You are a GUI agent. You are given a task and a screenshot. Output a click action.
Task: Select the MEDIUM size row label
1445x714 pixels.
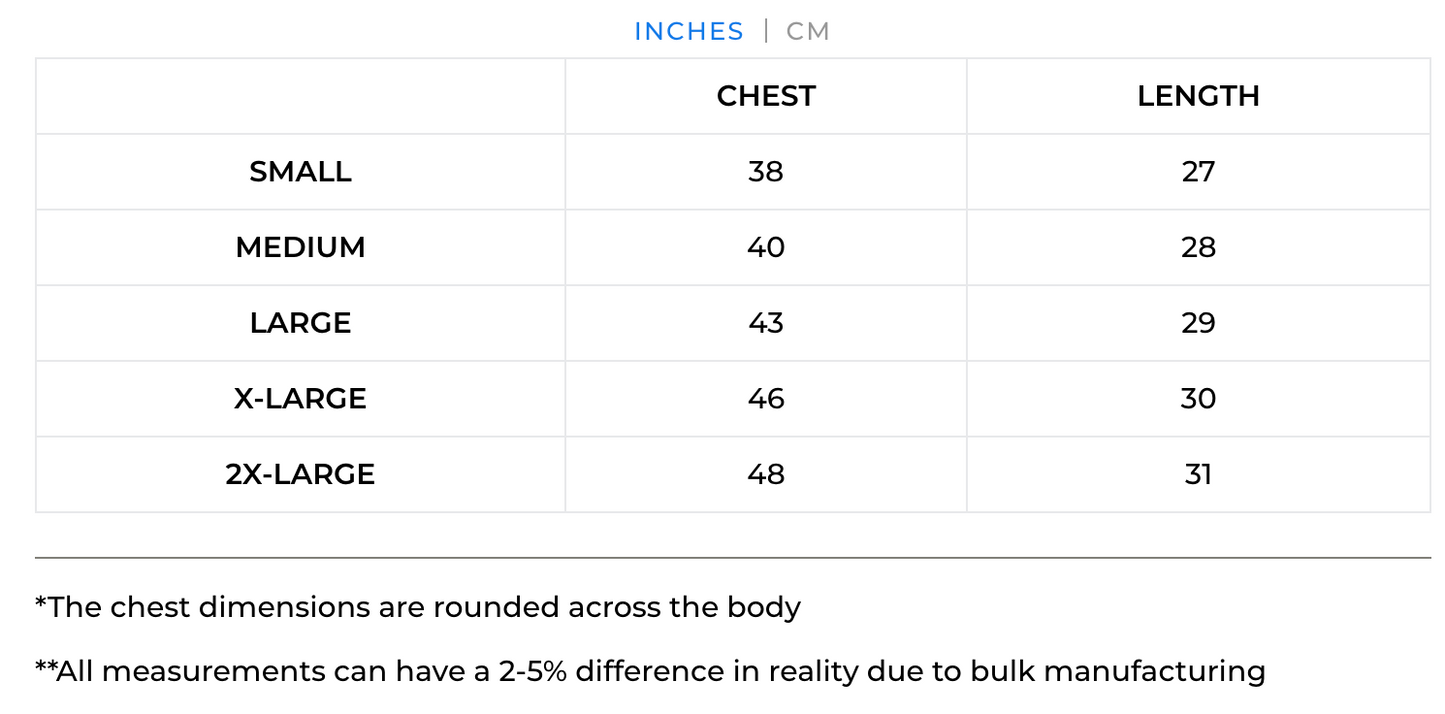[300, 247]
